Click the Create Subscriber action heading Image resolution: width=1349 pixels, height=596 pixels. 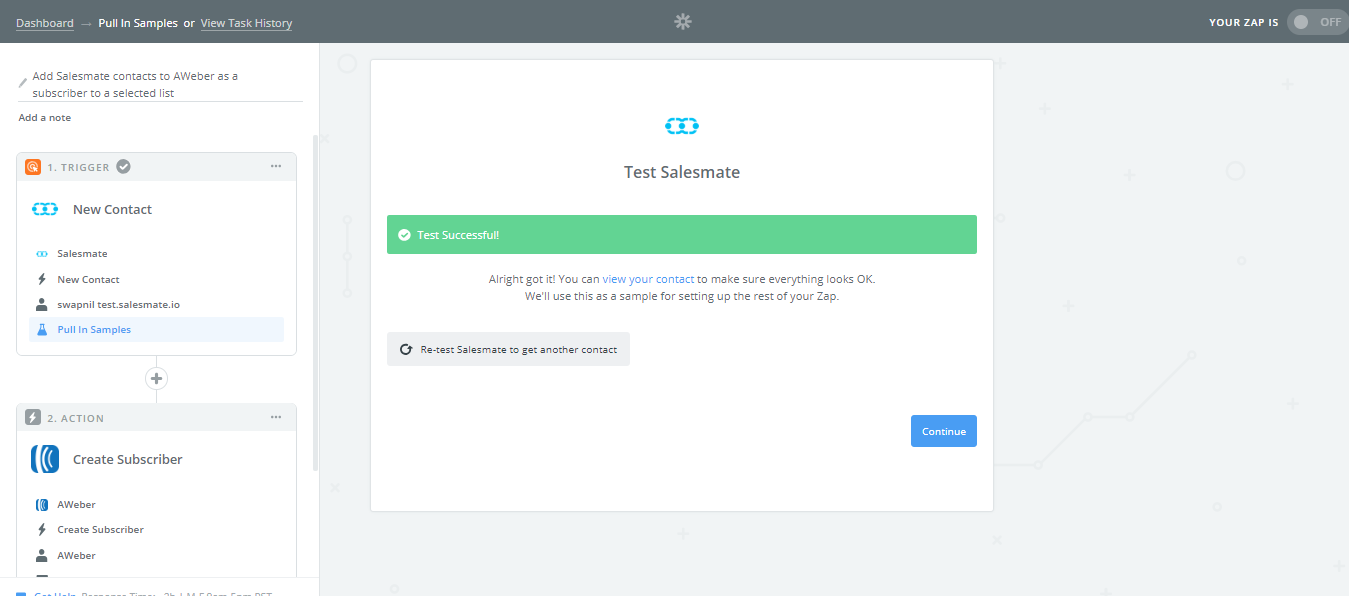pos(128,460)
